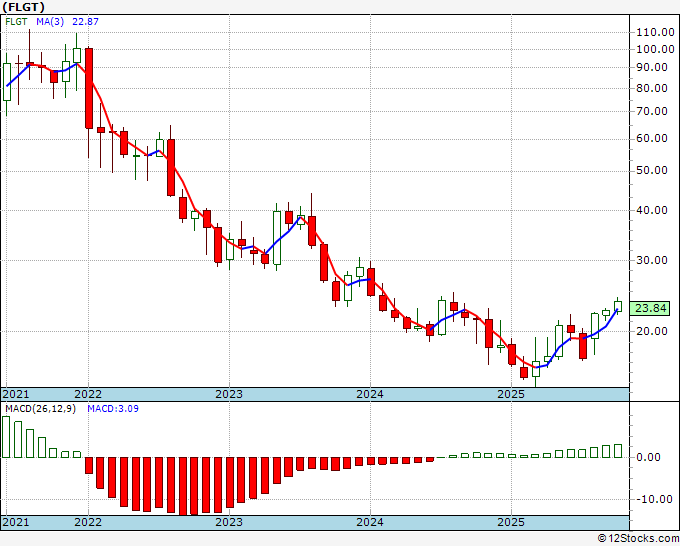Select the 70.00 price axis label
Screen dimensions: 680x546
651,111
